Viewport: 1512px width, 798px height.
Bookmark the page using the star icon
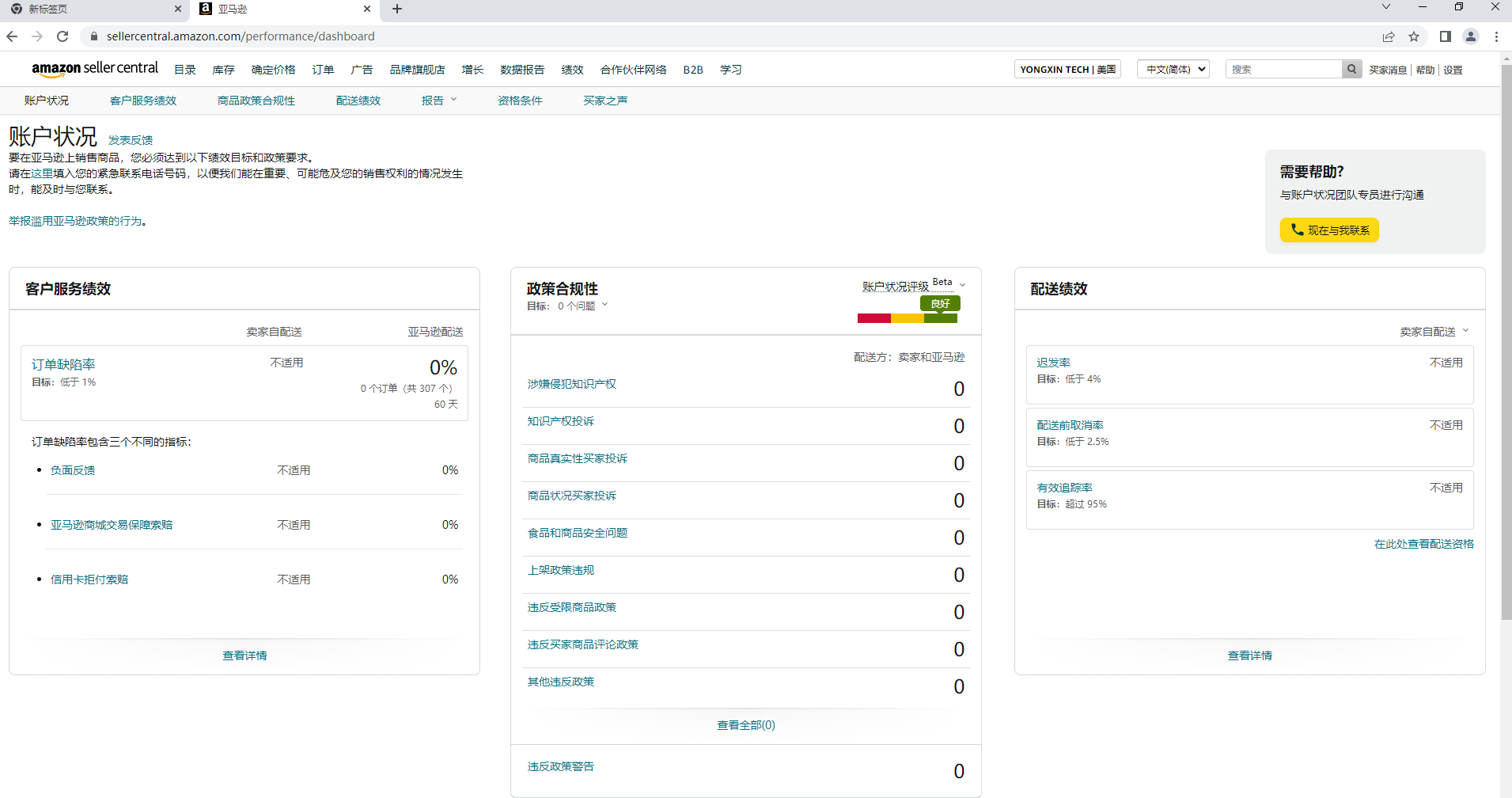(x=1415, y=36)
